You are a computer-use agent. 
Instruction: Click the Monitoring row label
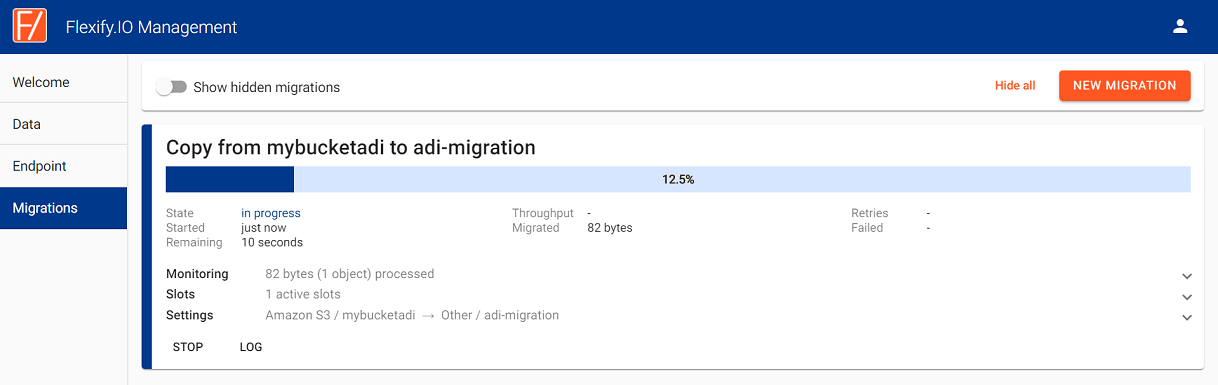[x=197, y=274]
